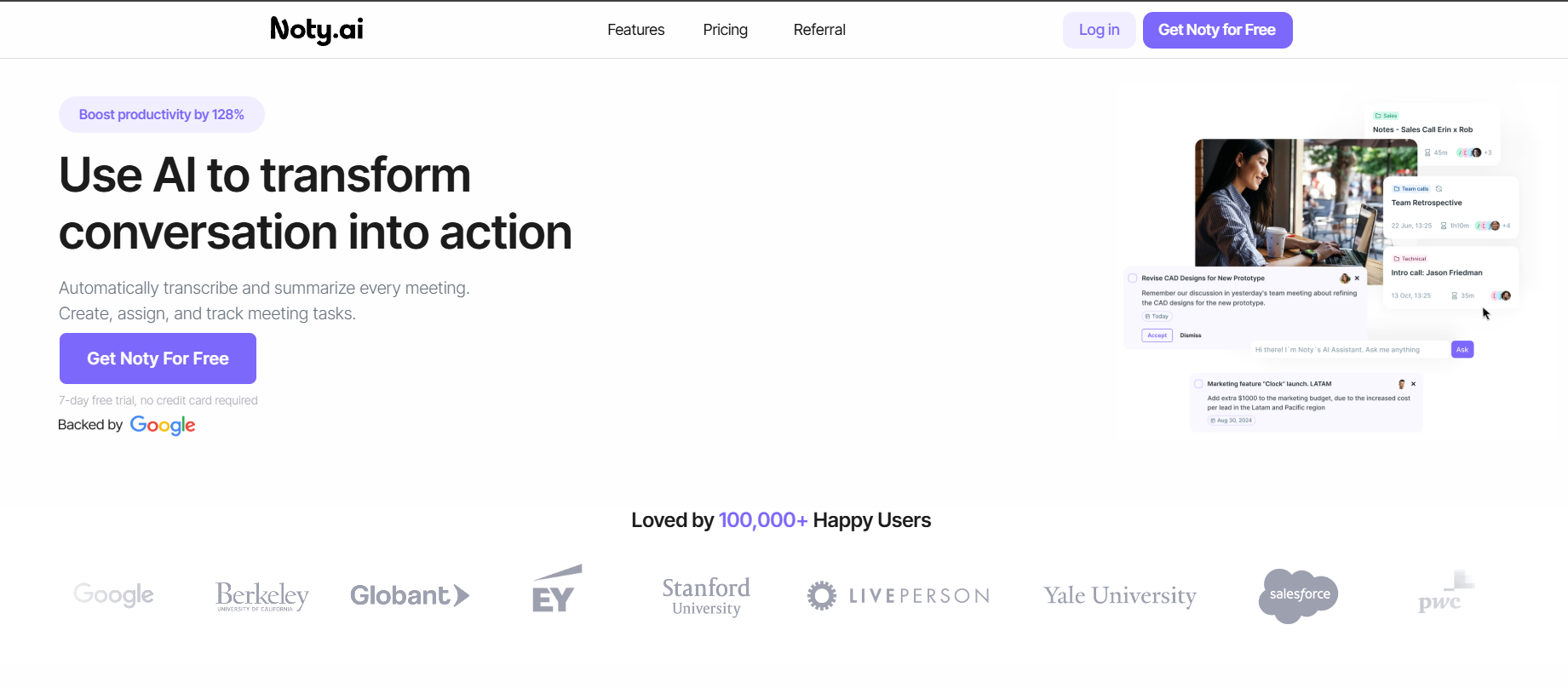The height and width of the screenshot is (688, 1568).
Task: Open the Team Retrospective meeting card
Action: coord(1451,207)
